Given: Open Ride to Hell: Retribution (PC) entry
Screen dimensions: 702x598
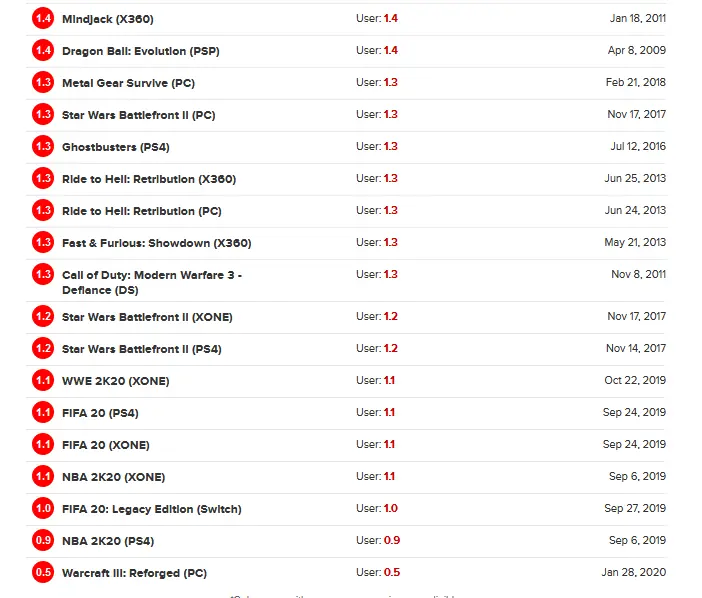Looking at the screenshot, I should pos(141,211).
